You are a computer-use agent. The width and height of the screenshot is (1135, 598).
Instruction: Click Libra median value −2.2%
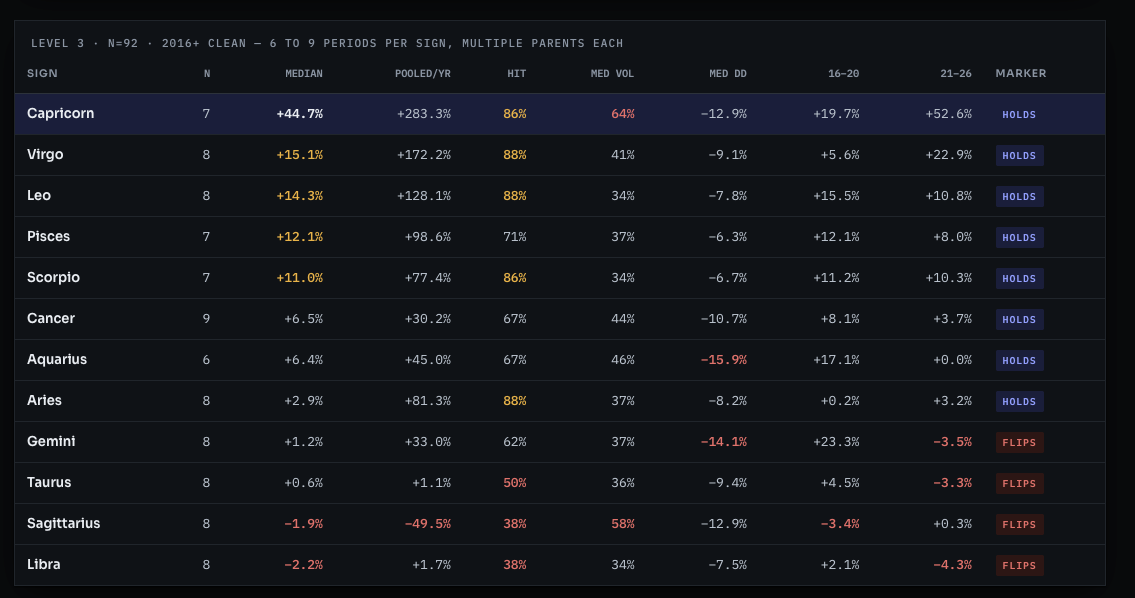click(x=303, y=565)
